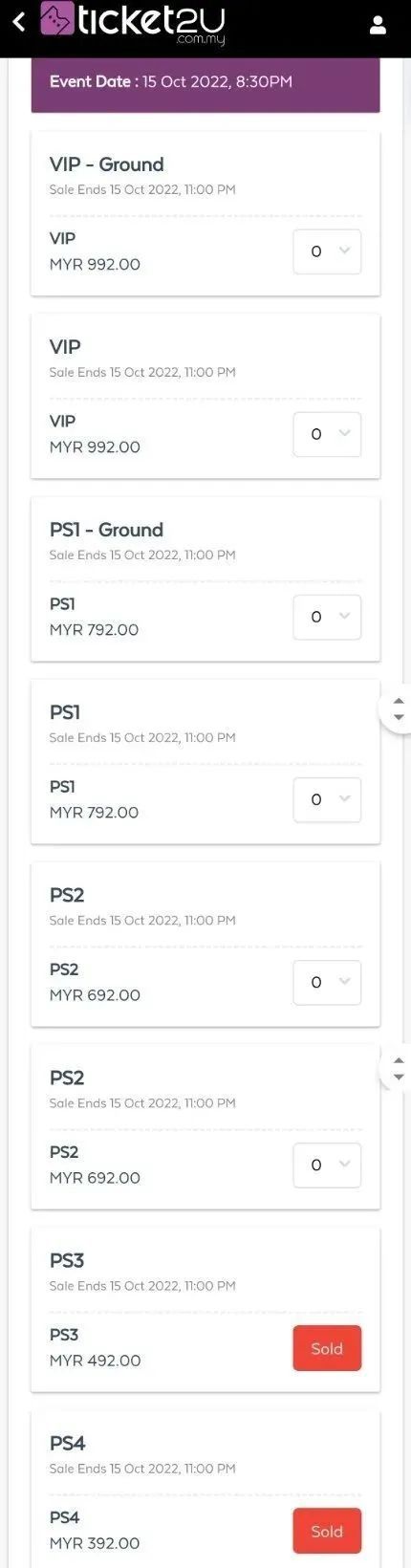411x1568 pixels.
Task: Click the Sold button for PS3
Action: (327, 1348)
